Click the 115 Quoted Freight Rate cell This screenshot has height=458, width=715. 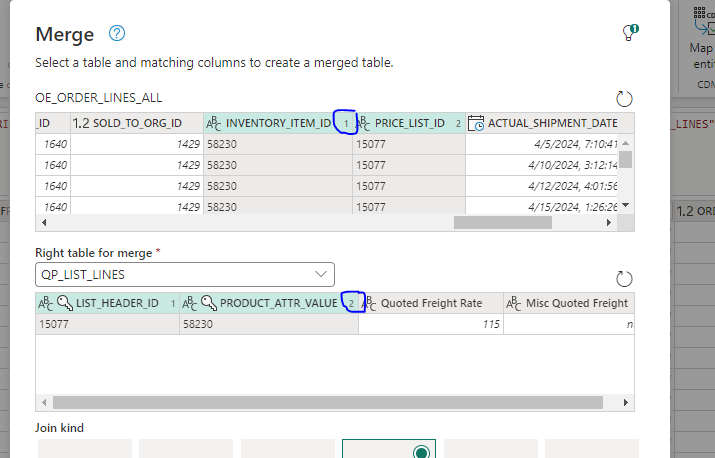tap(431, 324)
